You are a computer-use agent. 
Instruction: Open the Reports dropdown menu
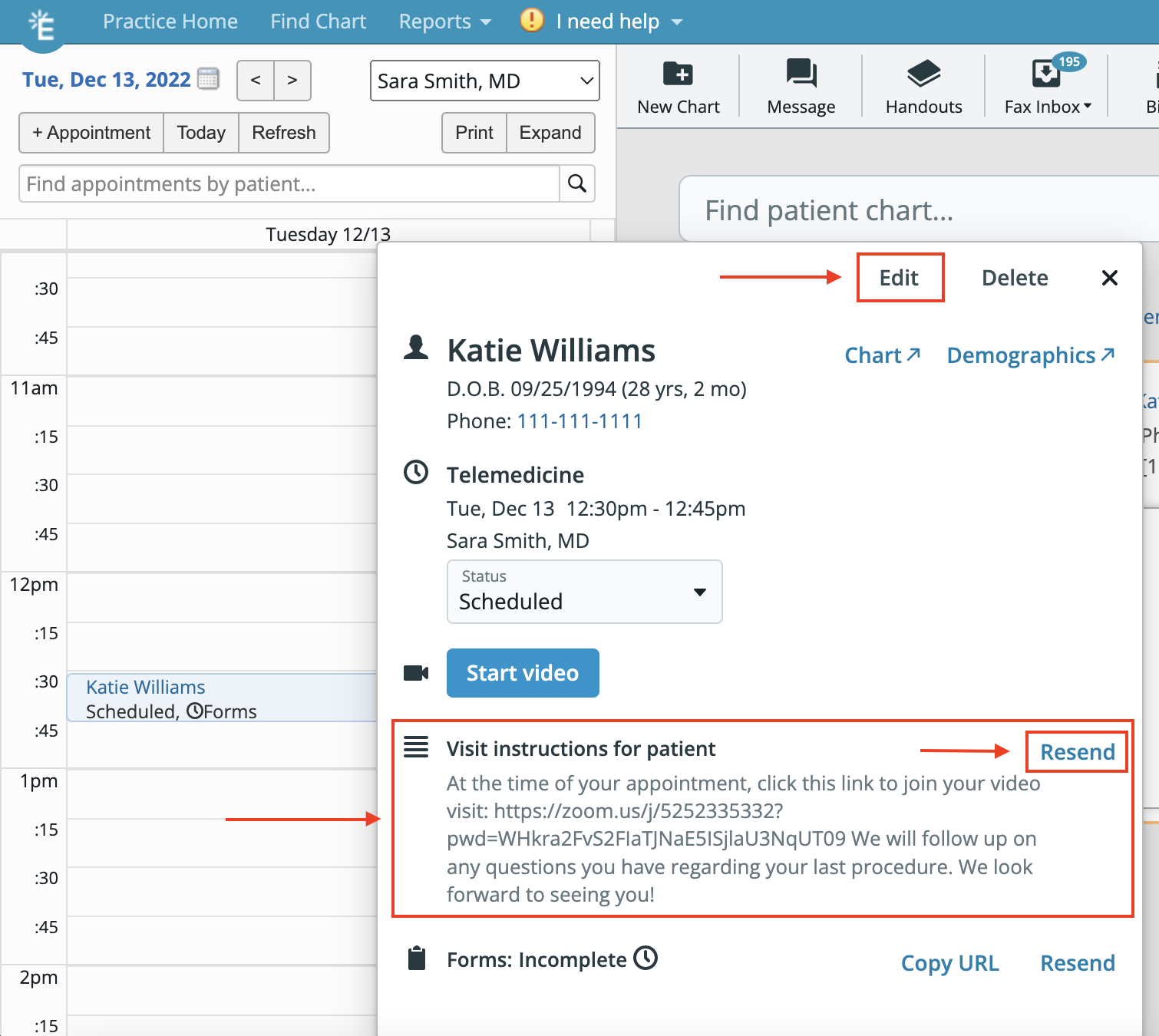444,21
